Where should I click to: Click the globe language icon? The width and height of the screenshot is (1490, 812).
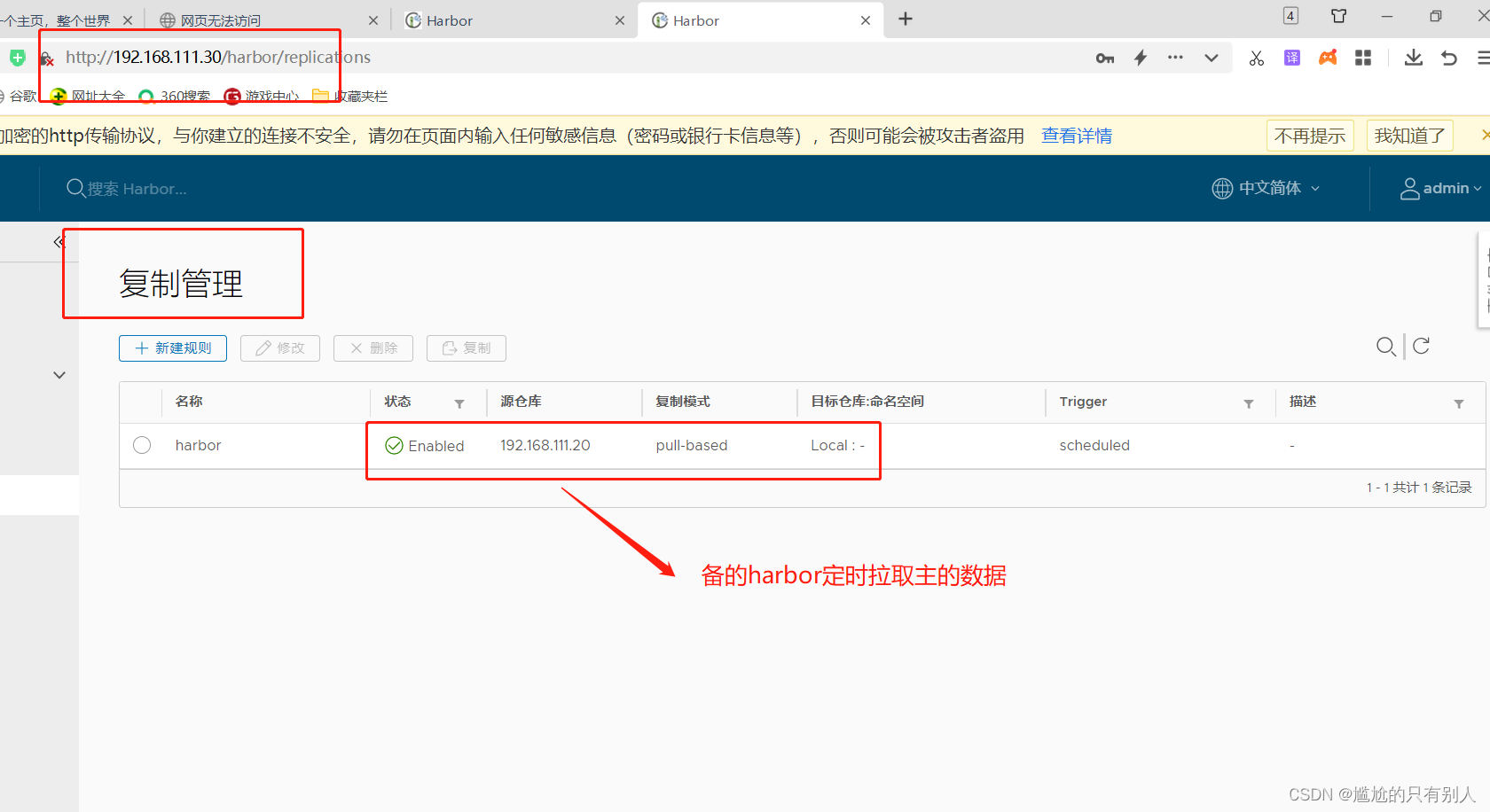[x=1222, y=188]
